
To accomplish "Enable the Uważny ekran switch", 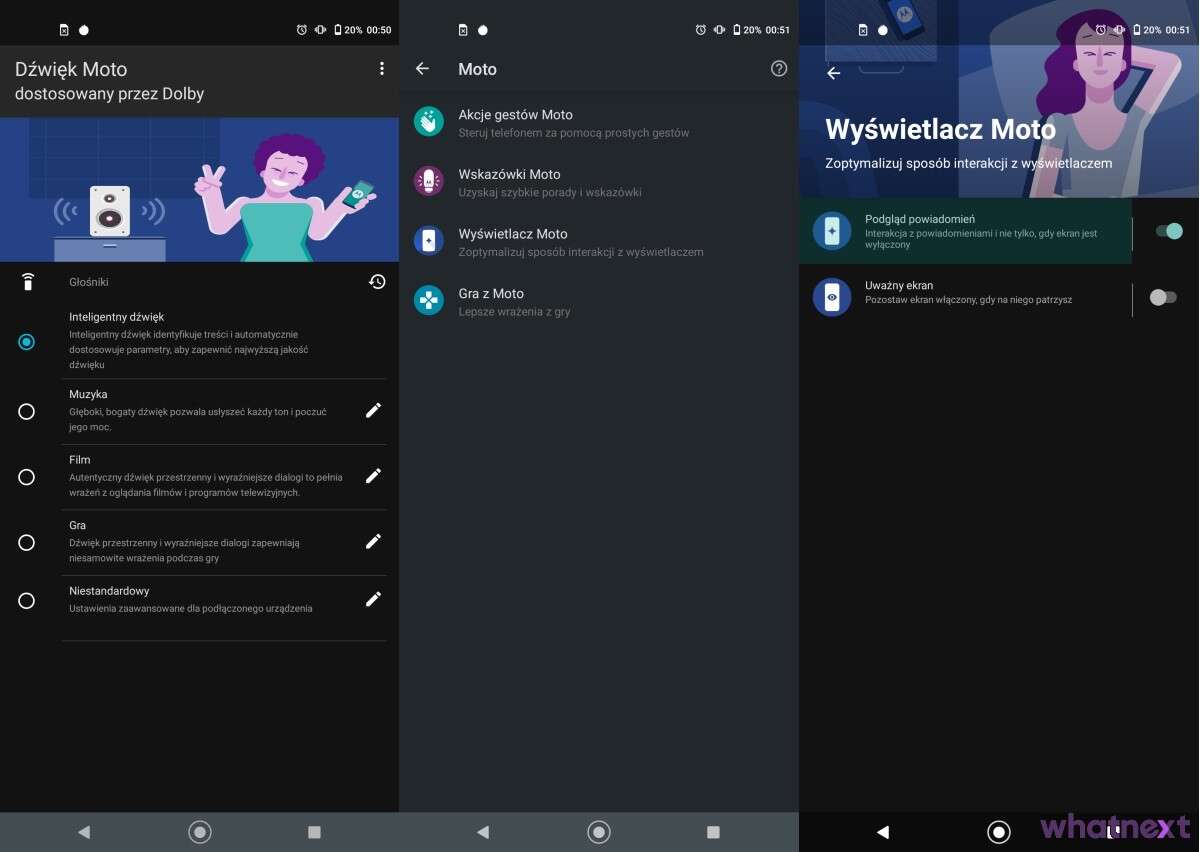I will click(1163, 297).
